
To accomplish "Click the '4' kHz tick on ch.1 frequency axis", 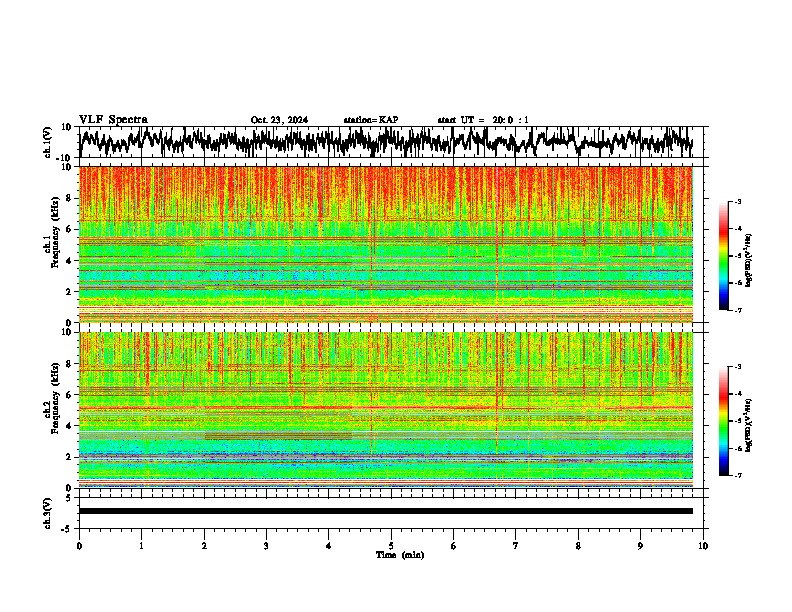I will coord(69,261).
